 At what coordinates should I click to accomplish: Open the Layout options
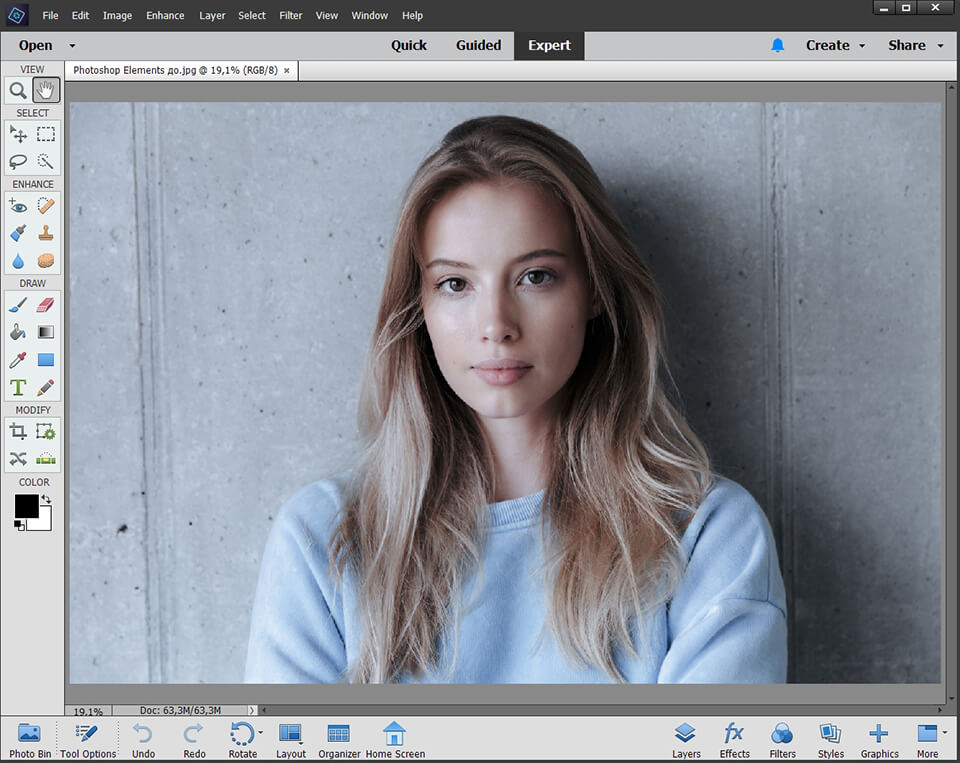pos(291,740)
